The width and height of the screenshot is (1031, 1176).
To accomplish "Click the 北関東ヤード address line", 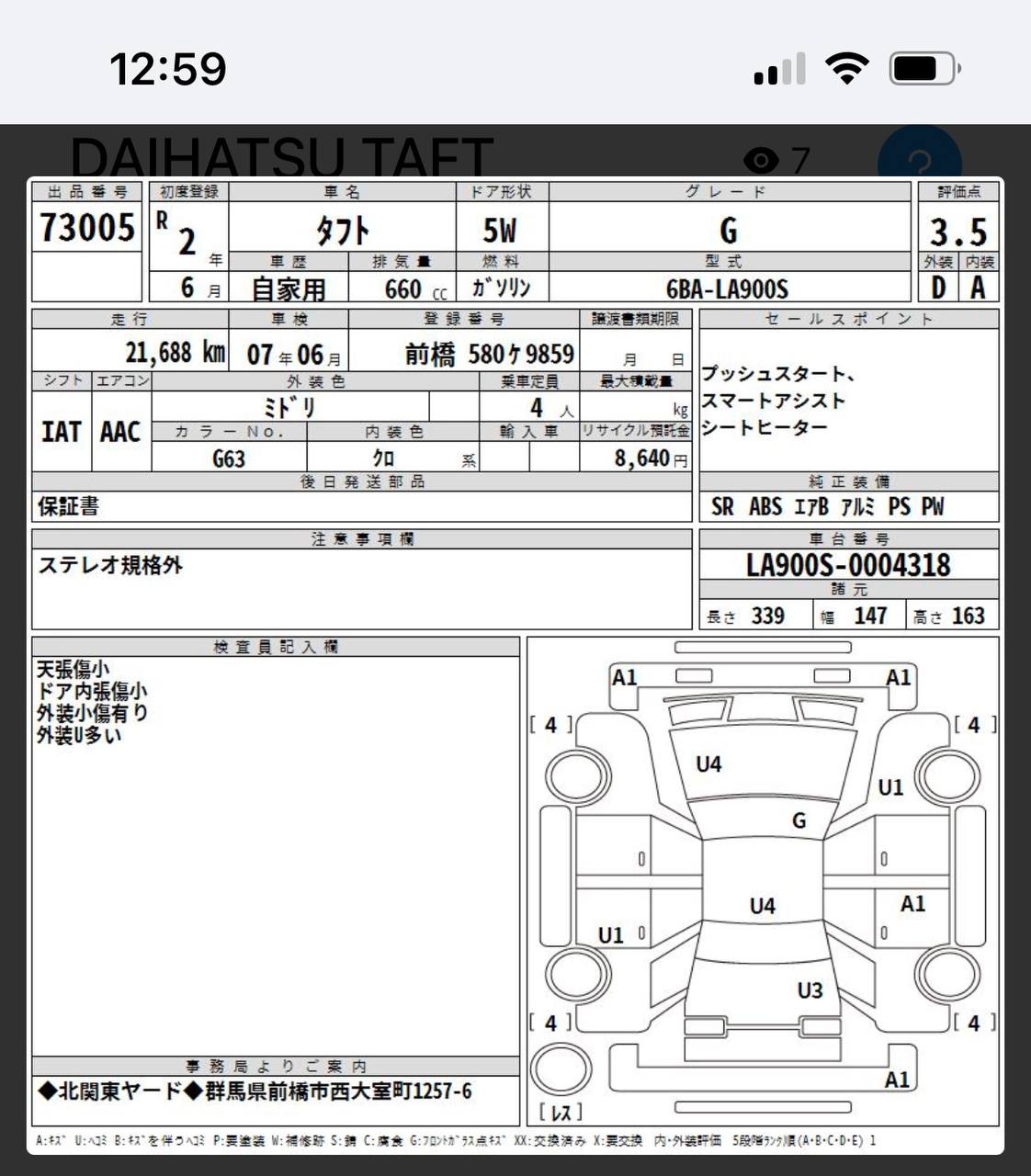I will [255, 1091].
